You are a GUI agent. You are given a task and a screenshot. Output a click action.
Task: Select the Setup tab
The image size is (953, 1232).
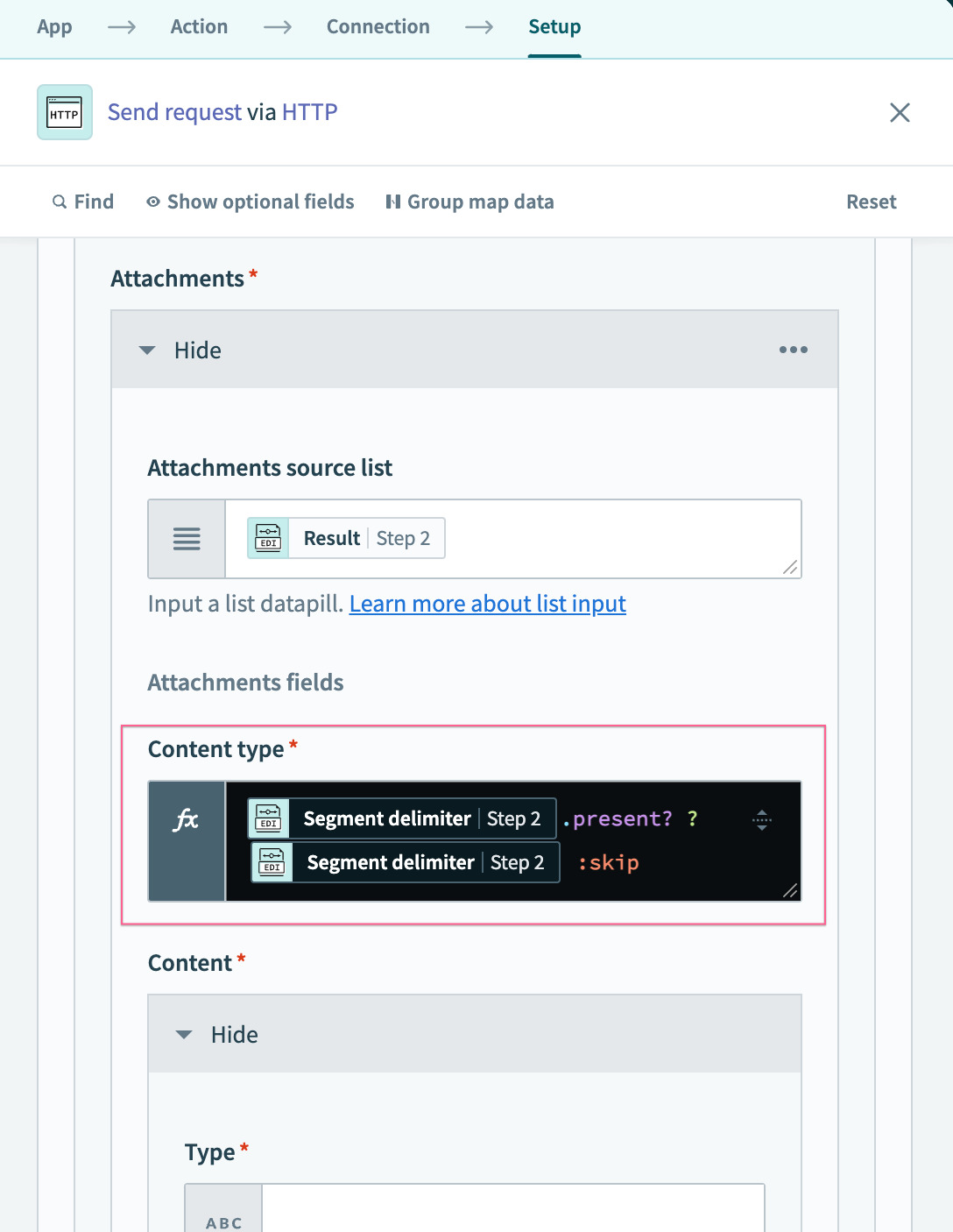[554, 26]
